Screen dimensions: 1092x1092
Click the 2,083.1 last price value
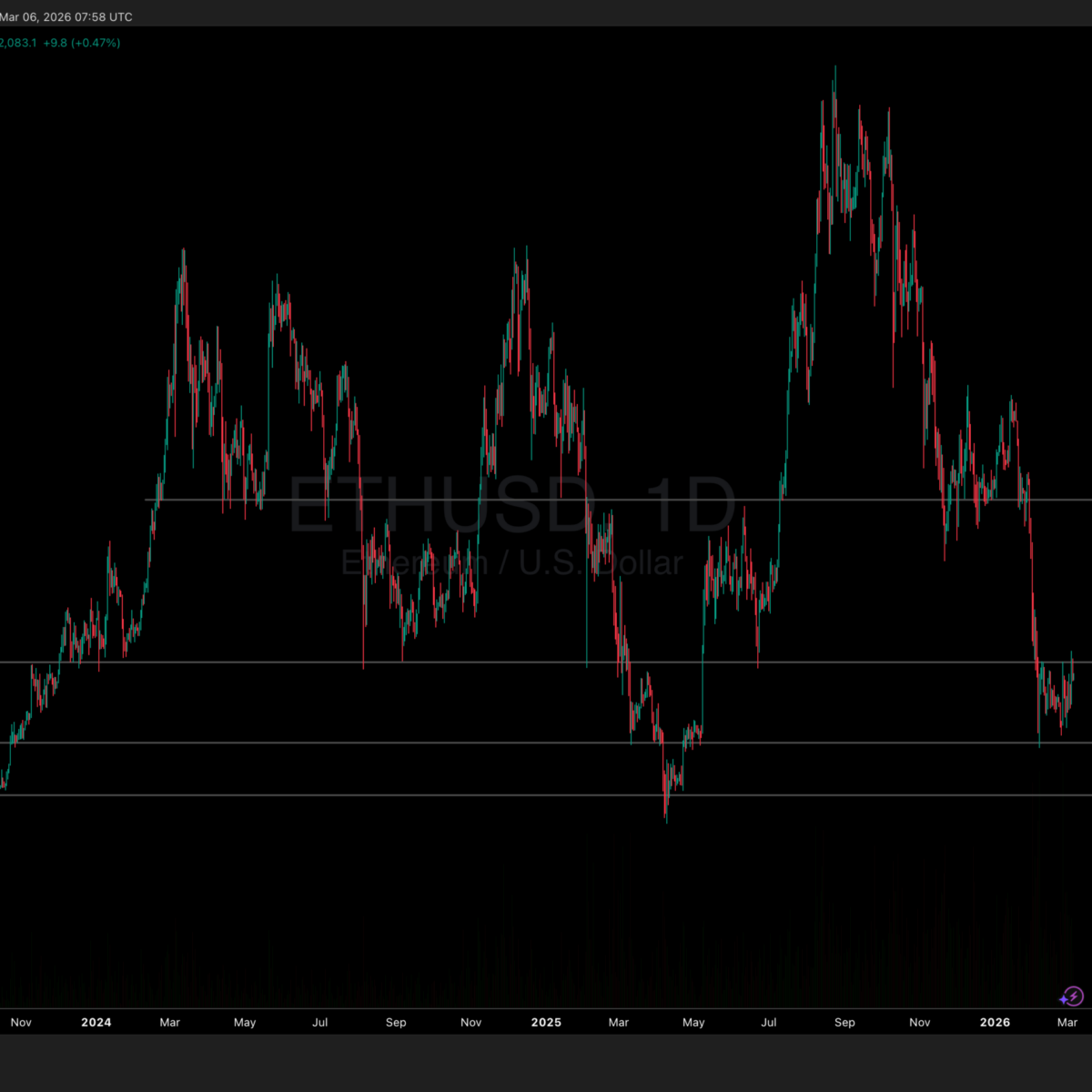[18, 43]
